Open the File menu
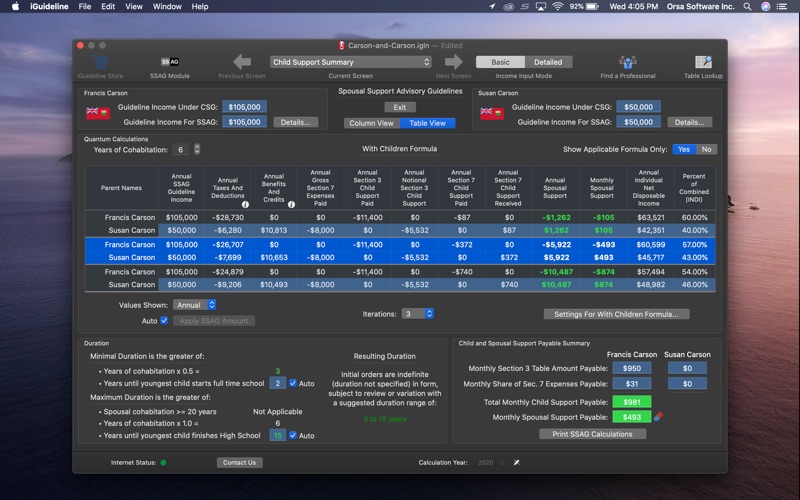Image resolution: width=800 pixels, height=500 pixels. (85, 7)
